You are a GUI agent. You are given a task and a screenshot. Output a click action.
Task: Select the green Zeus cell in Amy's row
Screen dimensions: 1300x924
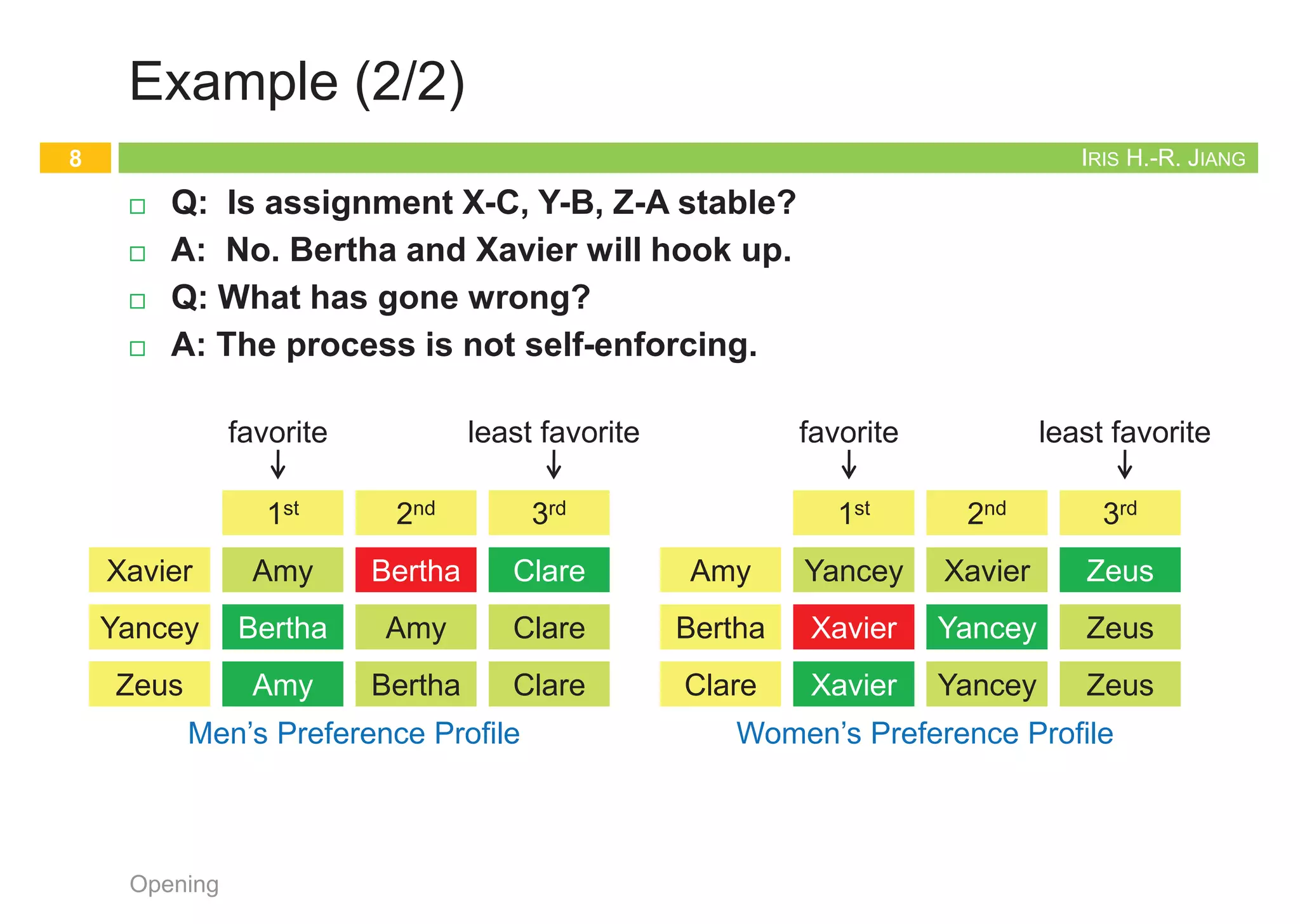coord(1120,570)
